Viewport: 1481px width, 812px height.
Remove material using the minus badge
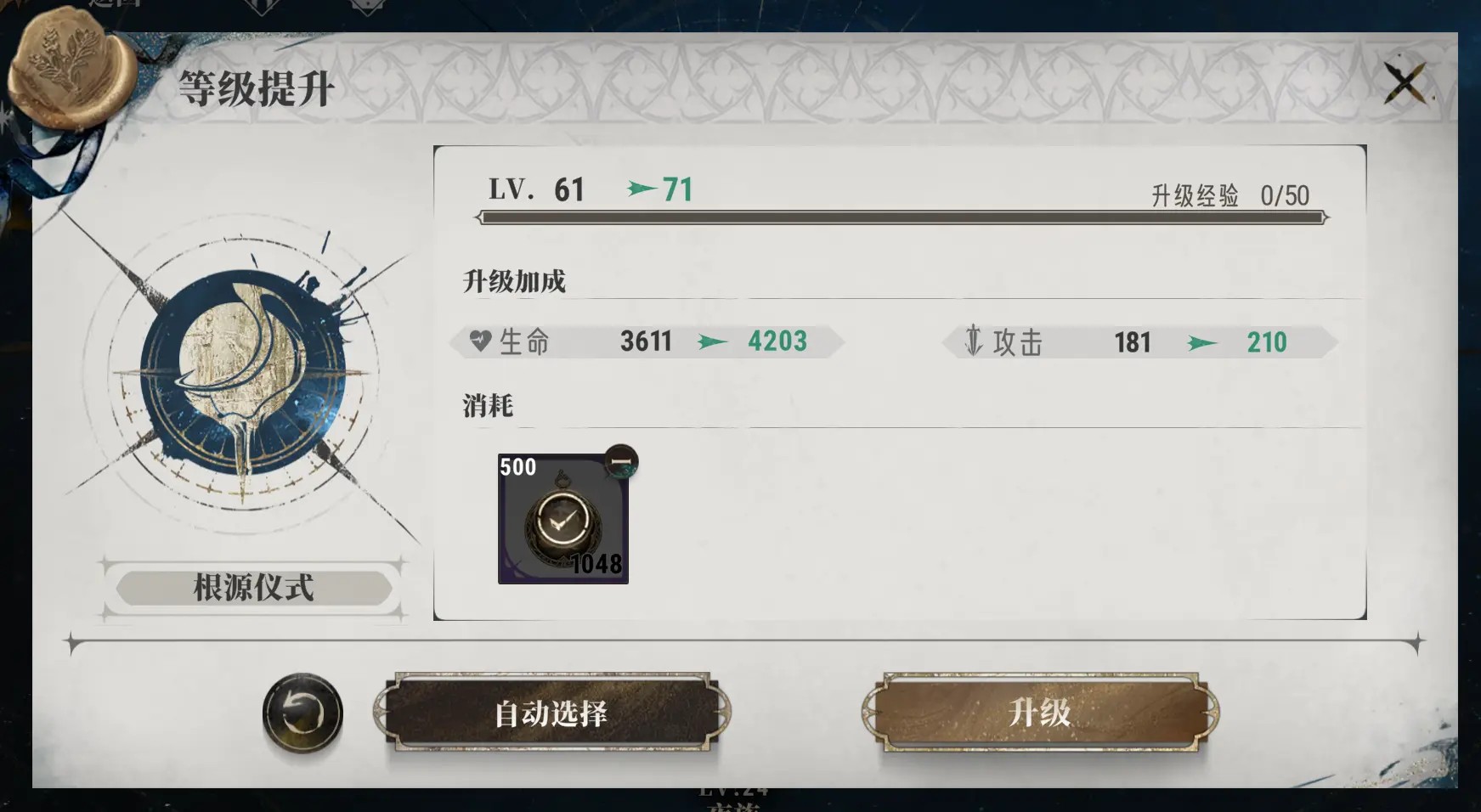(x=621, y=461)
